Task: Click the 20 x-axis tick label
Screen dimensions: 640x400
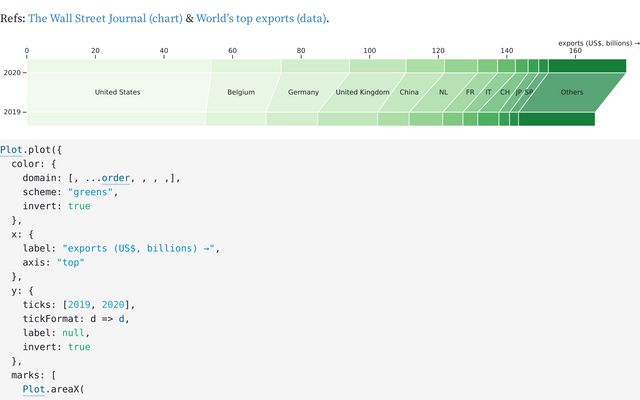Action: coord(95,51)
